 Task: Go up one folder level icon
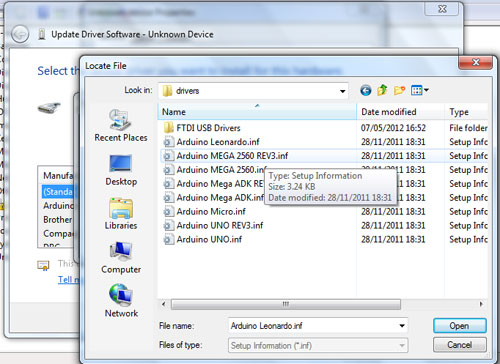pyautogui.click(x=382, y=90)
